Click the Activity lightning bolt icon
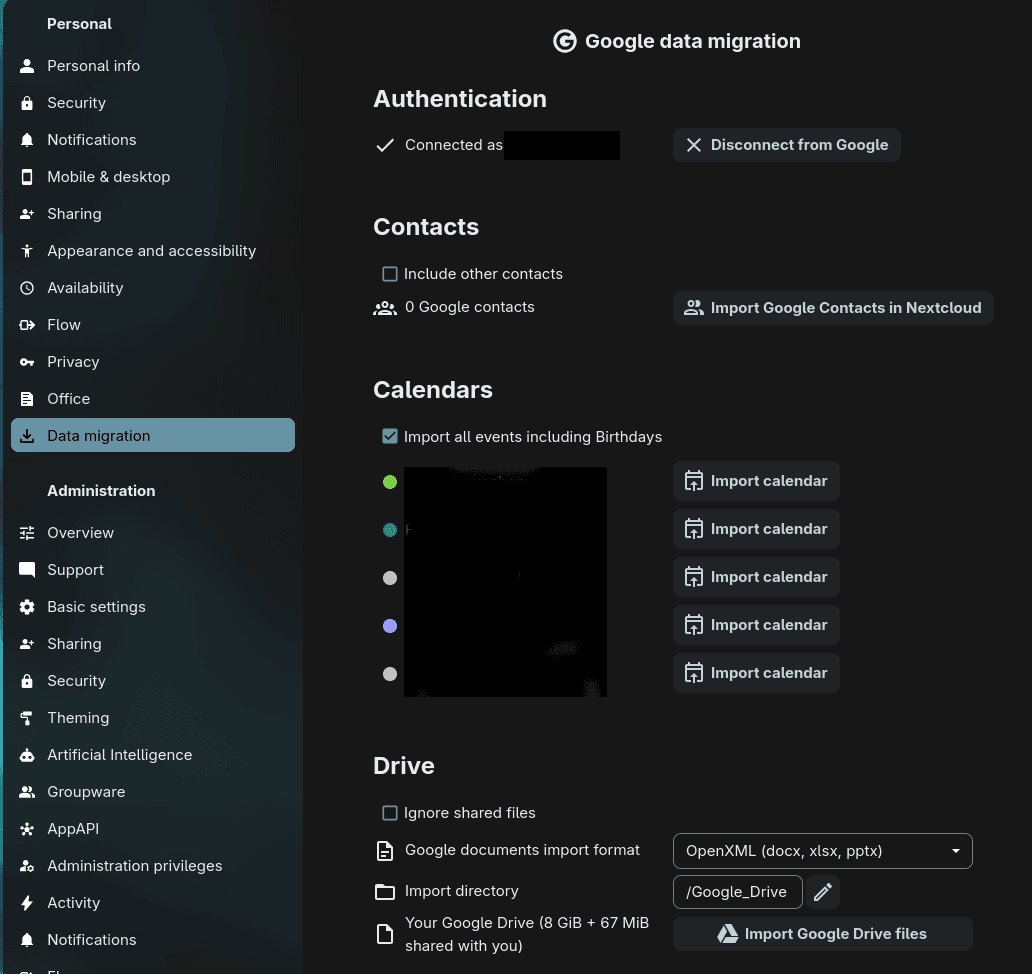Viewport: 1032px width, 974px height. click(27, 903)
